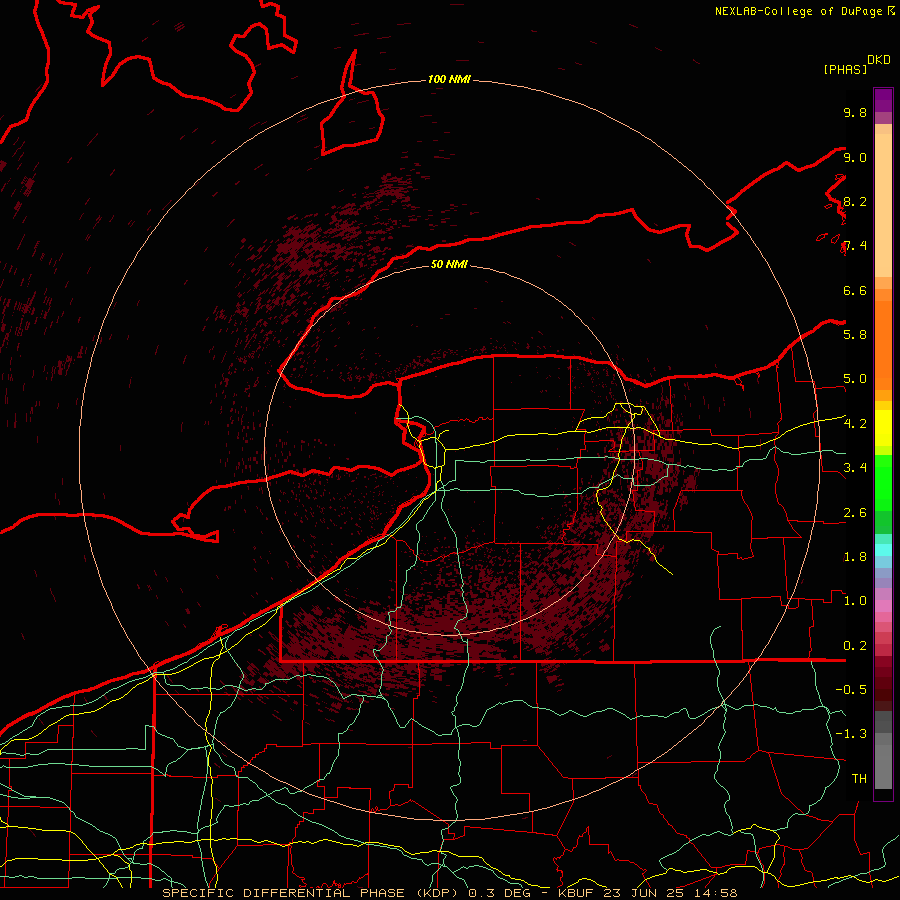This screenshot has width=900, height=900.
Task: Click the 9.8 scale value
Action: (855, 112)
